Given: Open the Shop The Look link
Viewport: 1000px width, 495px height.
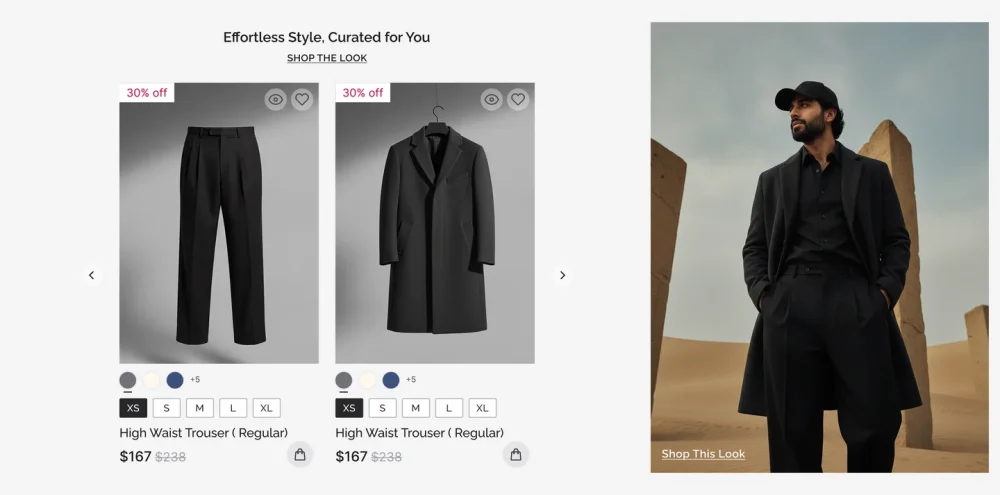Looking at the screenshot, I should tap(327, 58).
